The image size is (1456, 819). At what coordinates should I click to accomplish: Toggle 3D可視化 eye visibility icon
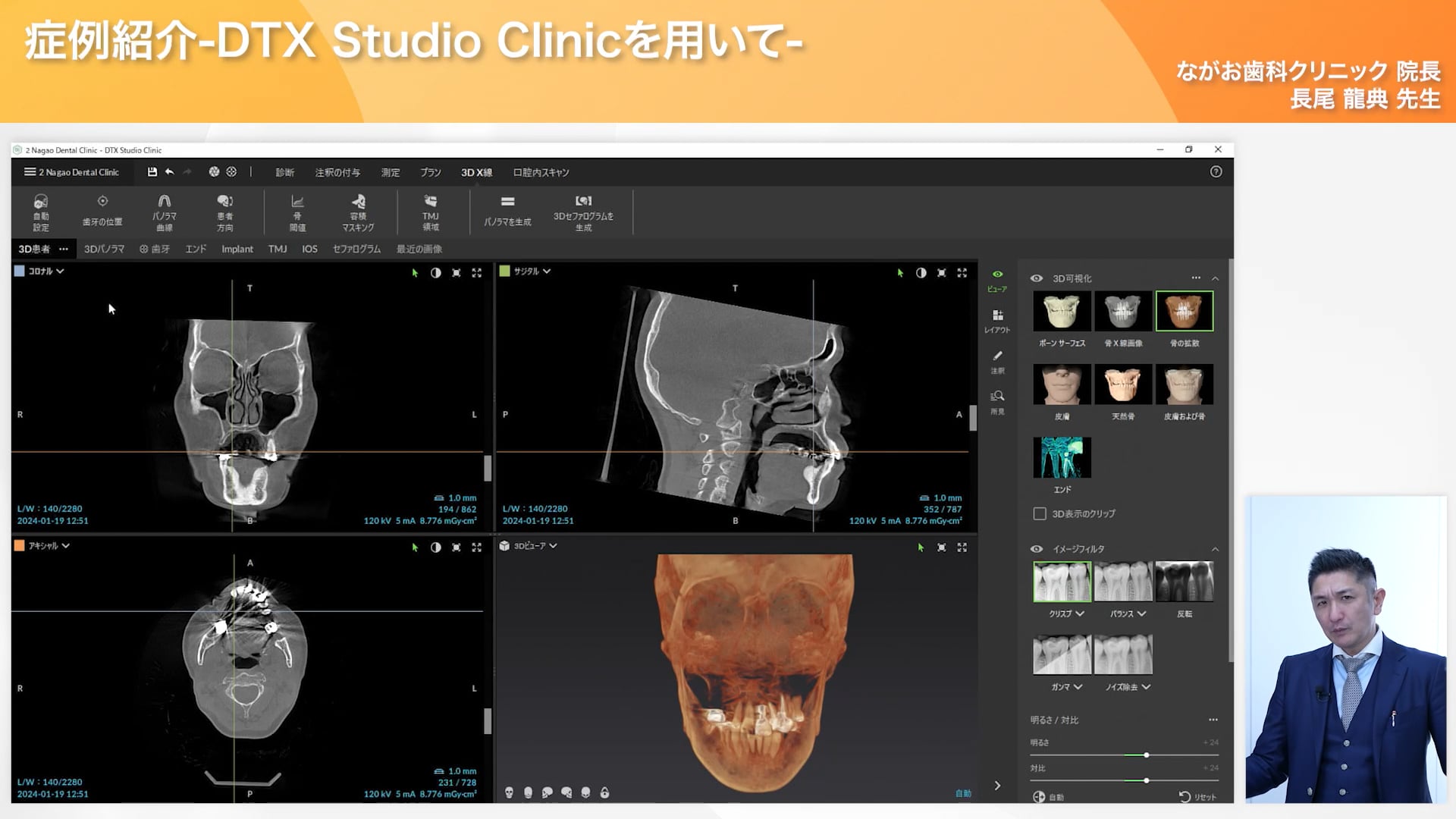pos(1037,278)
